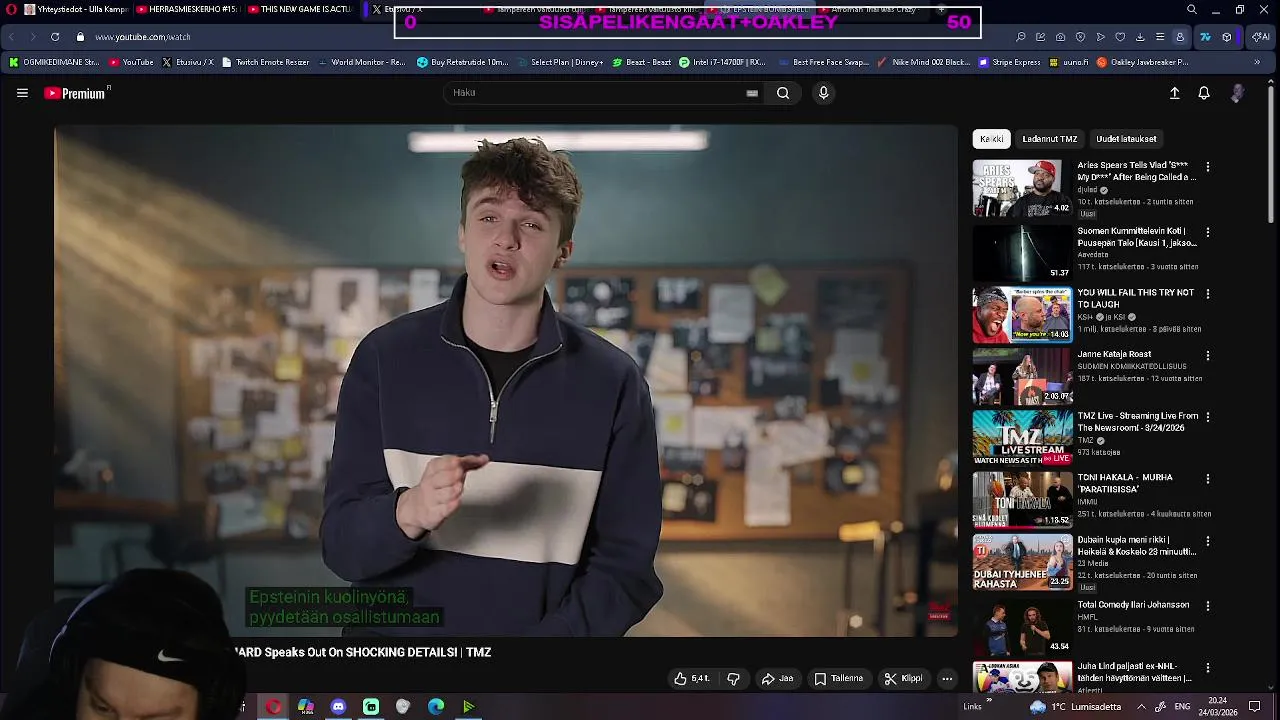This screenshot has width=1280, height=720.
Task: Click the heart icon in browser toolbar
Action: pos(1120,37)
